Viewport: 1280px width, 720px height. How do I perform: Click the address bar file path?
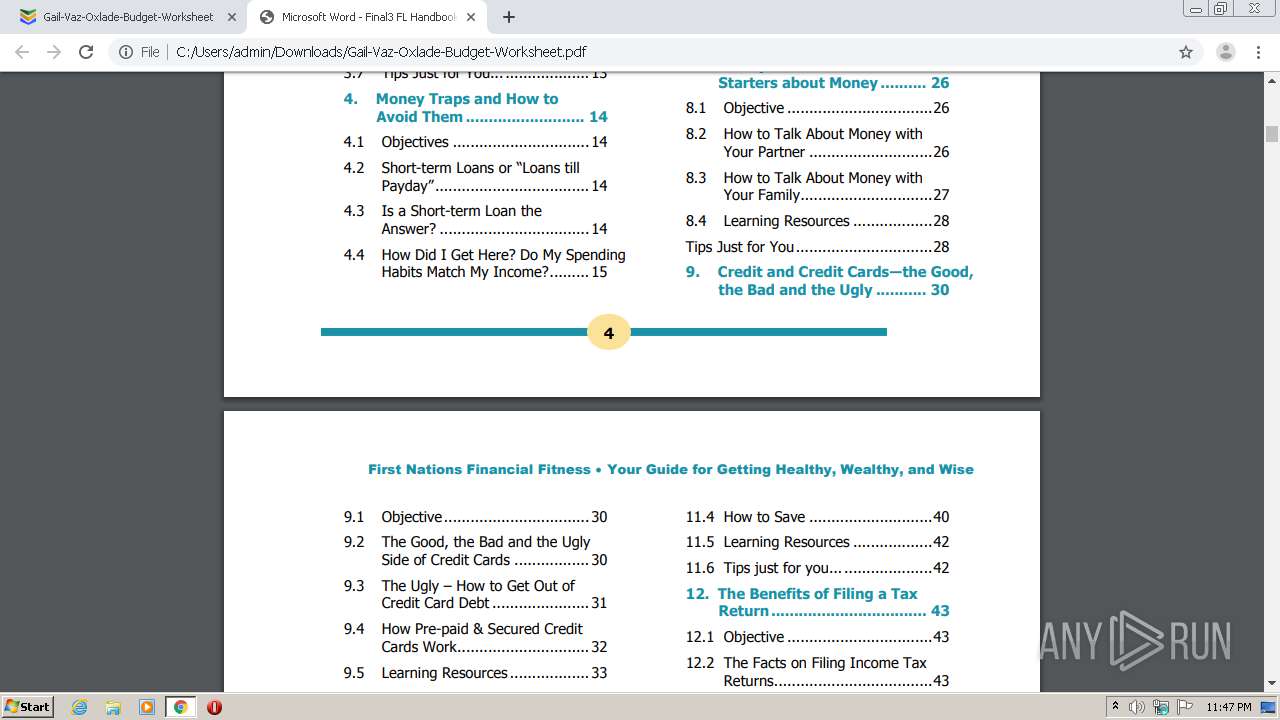tap(381, 52)
